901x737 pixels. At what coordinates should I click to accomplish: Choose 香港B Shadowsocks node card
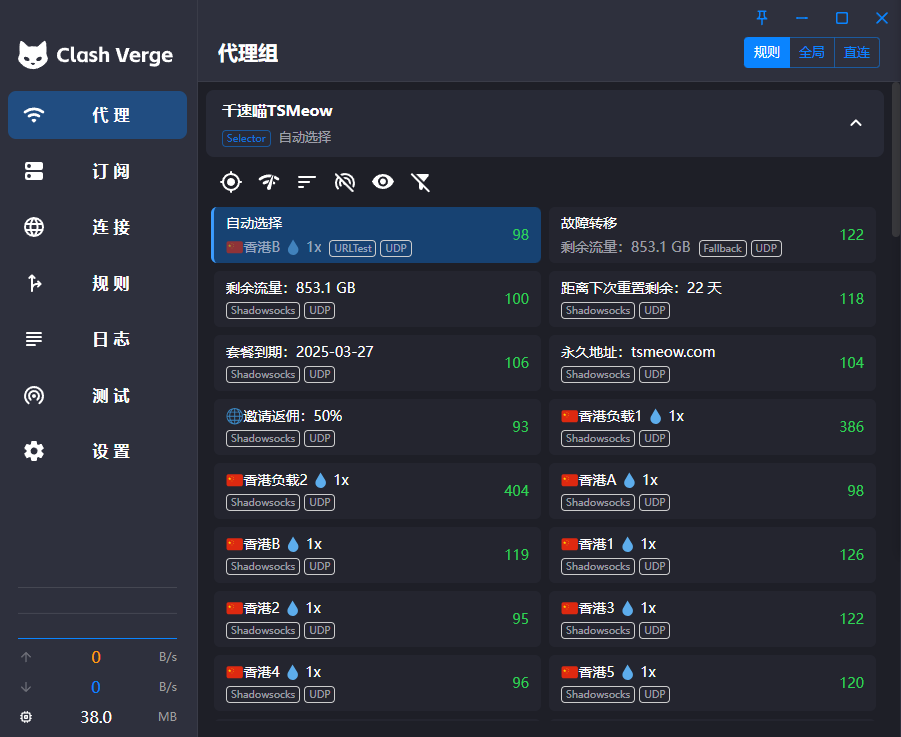[x=377, y=555]
